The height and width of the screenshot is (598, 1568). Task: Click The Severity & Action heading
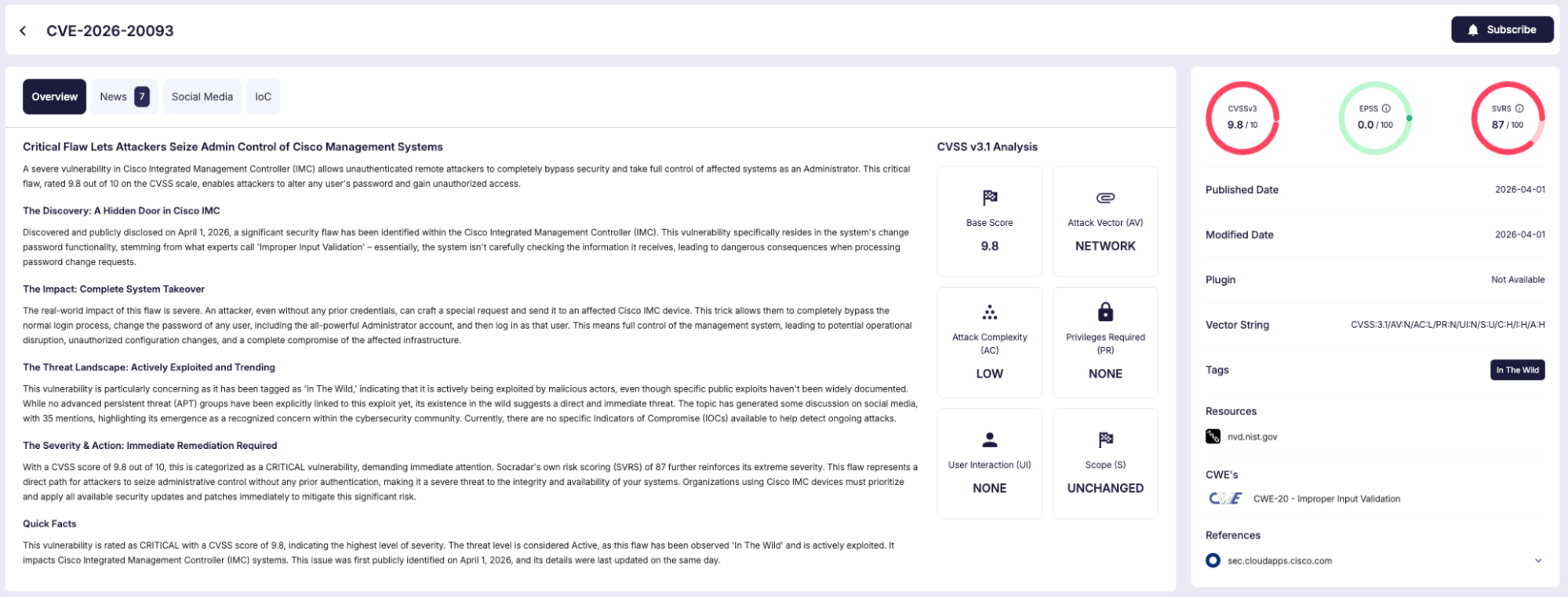click(x=150, y=445)
